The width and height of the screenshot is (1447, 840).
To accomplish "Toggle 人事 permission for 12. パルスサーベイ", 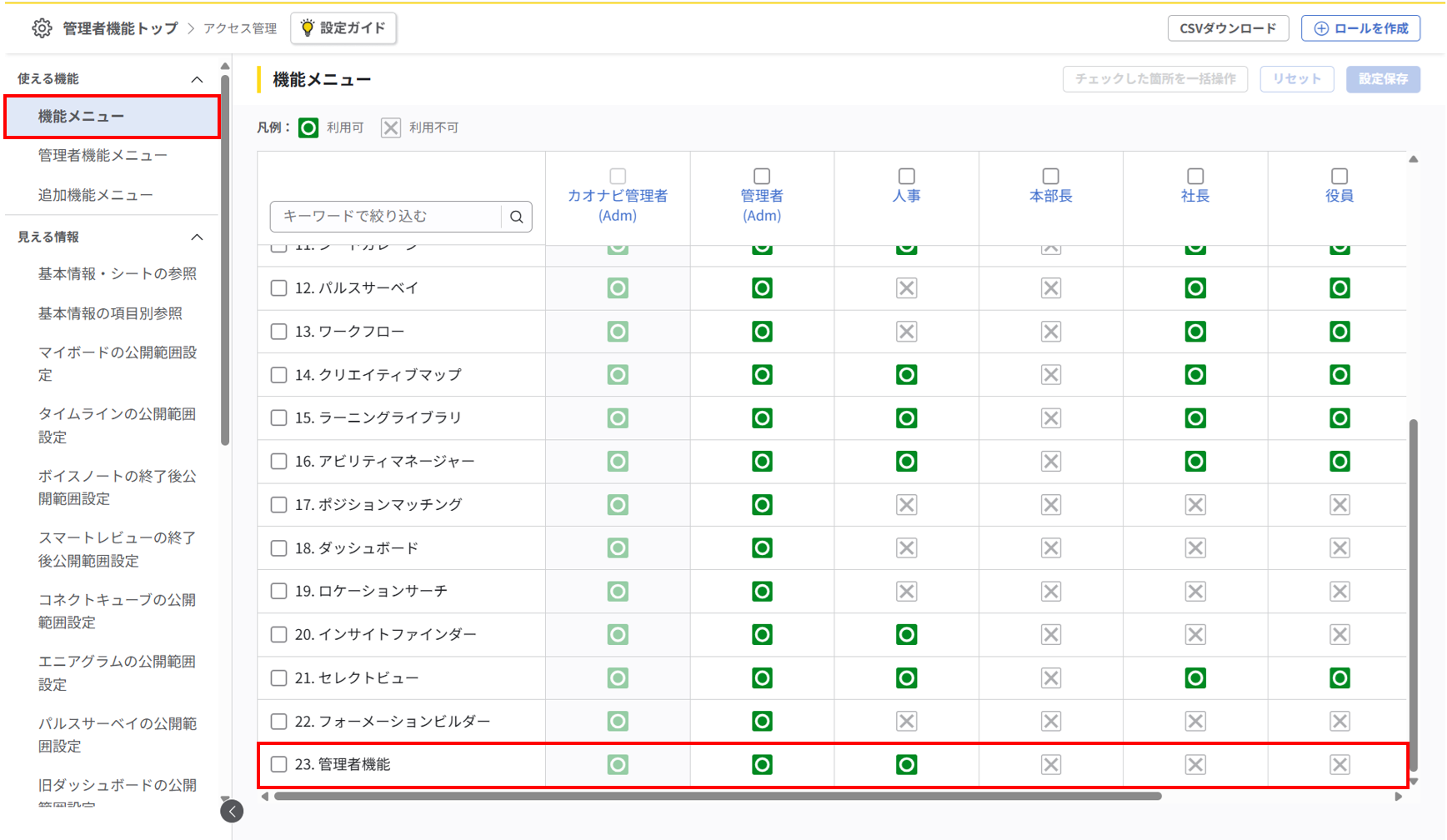I will tap(906, 288).
